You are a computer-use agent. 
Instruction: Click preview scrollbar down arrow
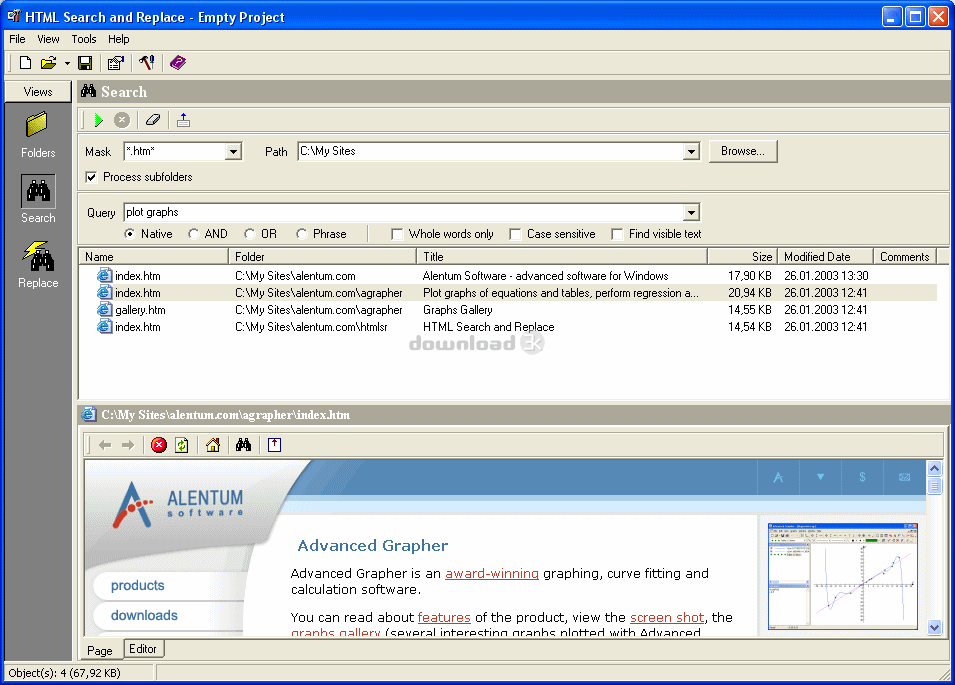[934, 627]
